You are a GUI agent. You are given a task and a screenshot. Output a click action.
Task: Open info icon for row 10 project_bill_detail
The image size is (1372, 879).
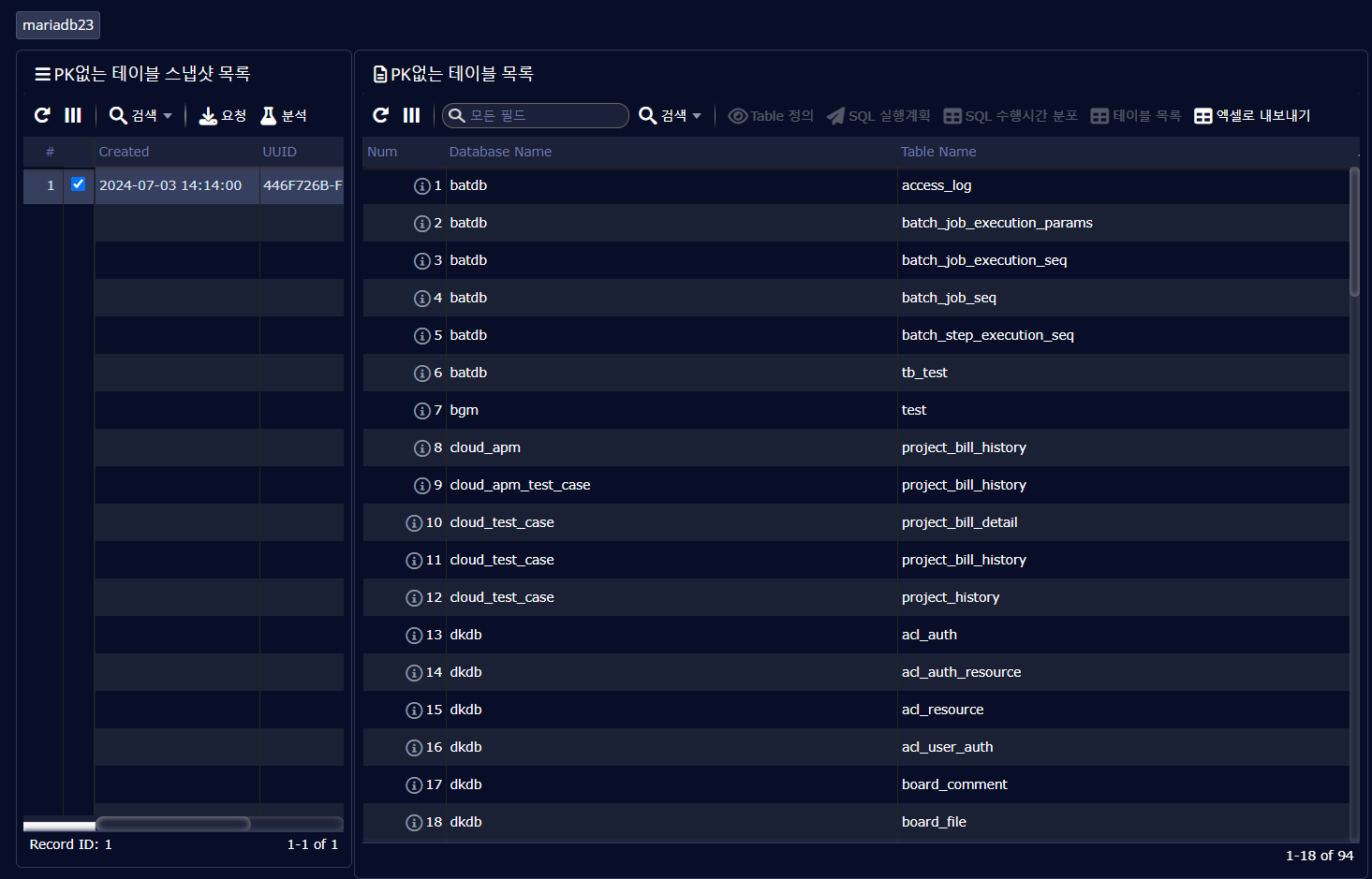[x=414, y=523]
